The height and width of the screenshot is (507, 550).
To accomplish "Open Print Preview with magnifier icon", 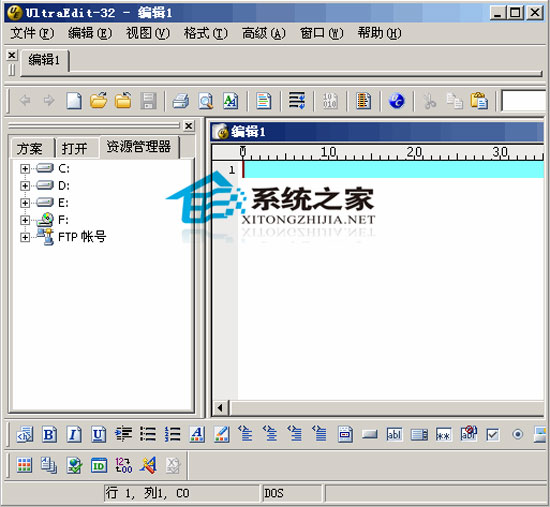I will (x=206, y=101).
